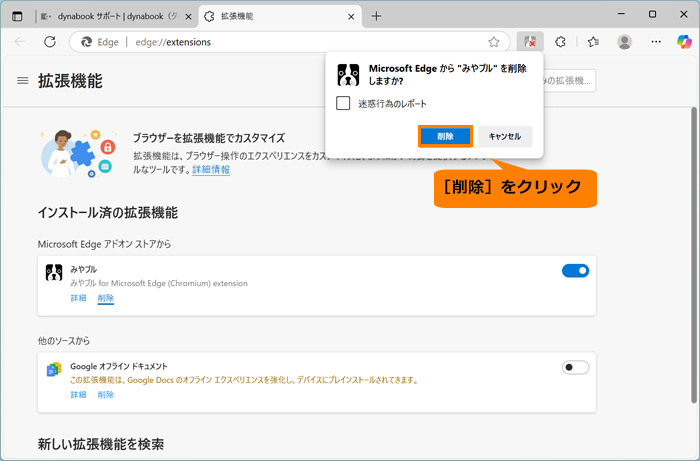Add this page to favorites star

click(x=493, y=42)
